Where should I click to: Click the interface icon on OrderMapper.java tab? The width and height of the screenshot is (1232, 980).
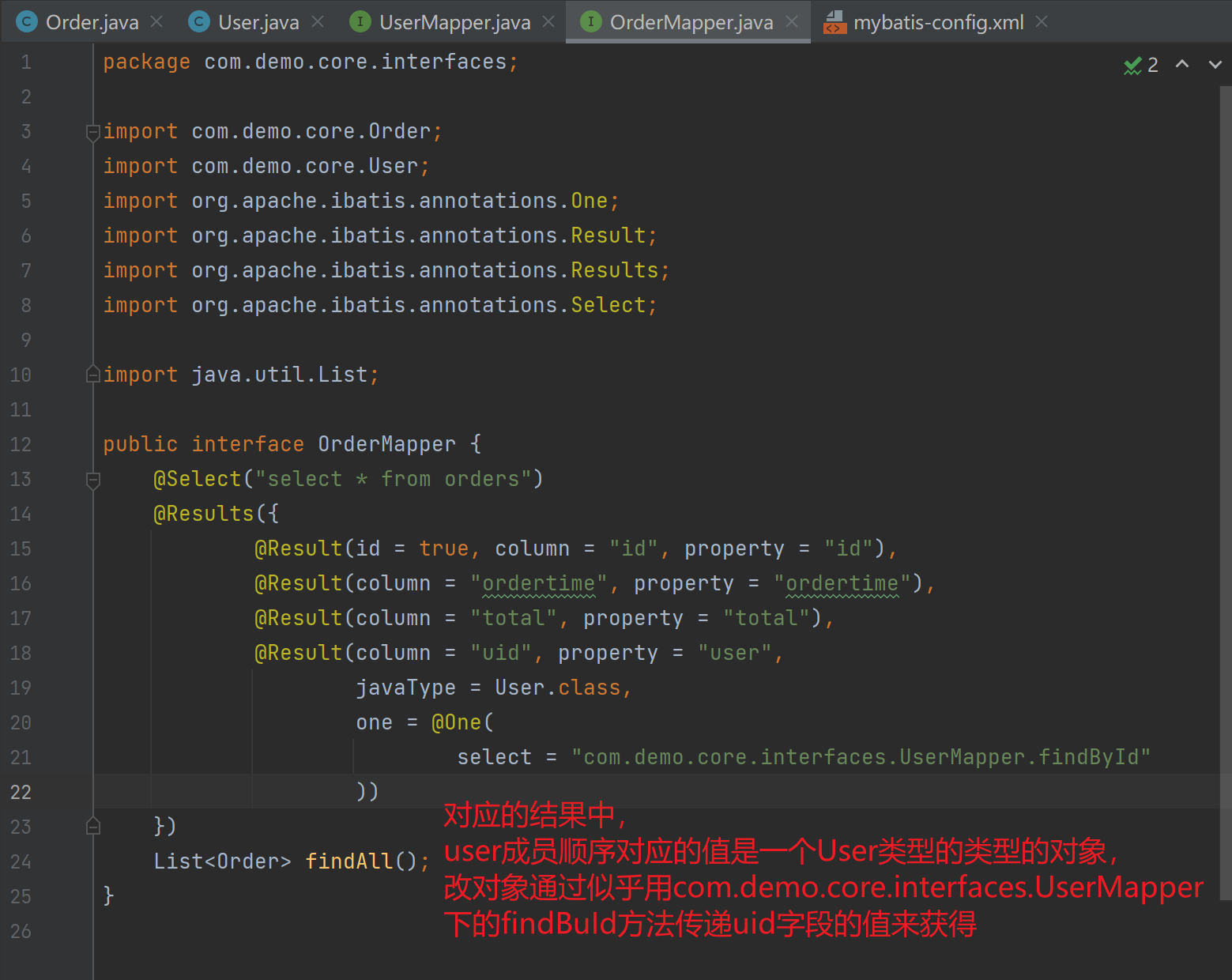click(x=591, y=22)
